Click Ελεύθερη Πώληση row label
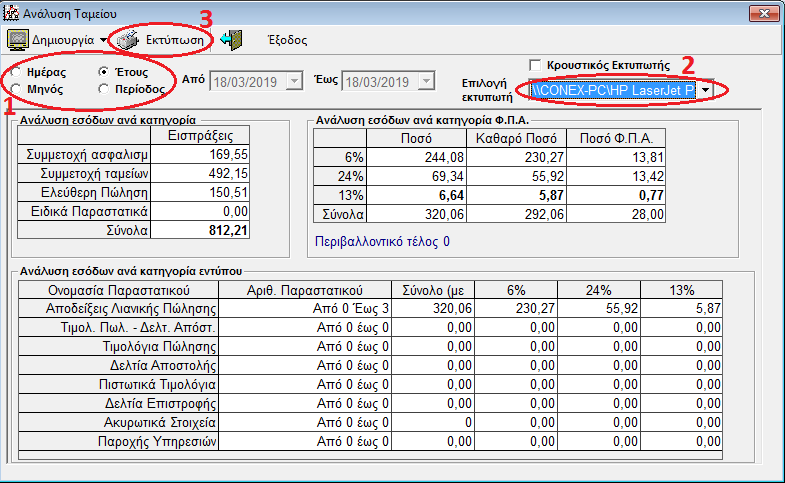Image resolution: width=785 pixels, height=483 pixels. (x=84, y=192)
